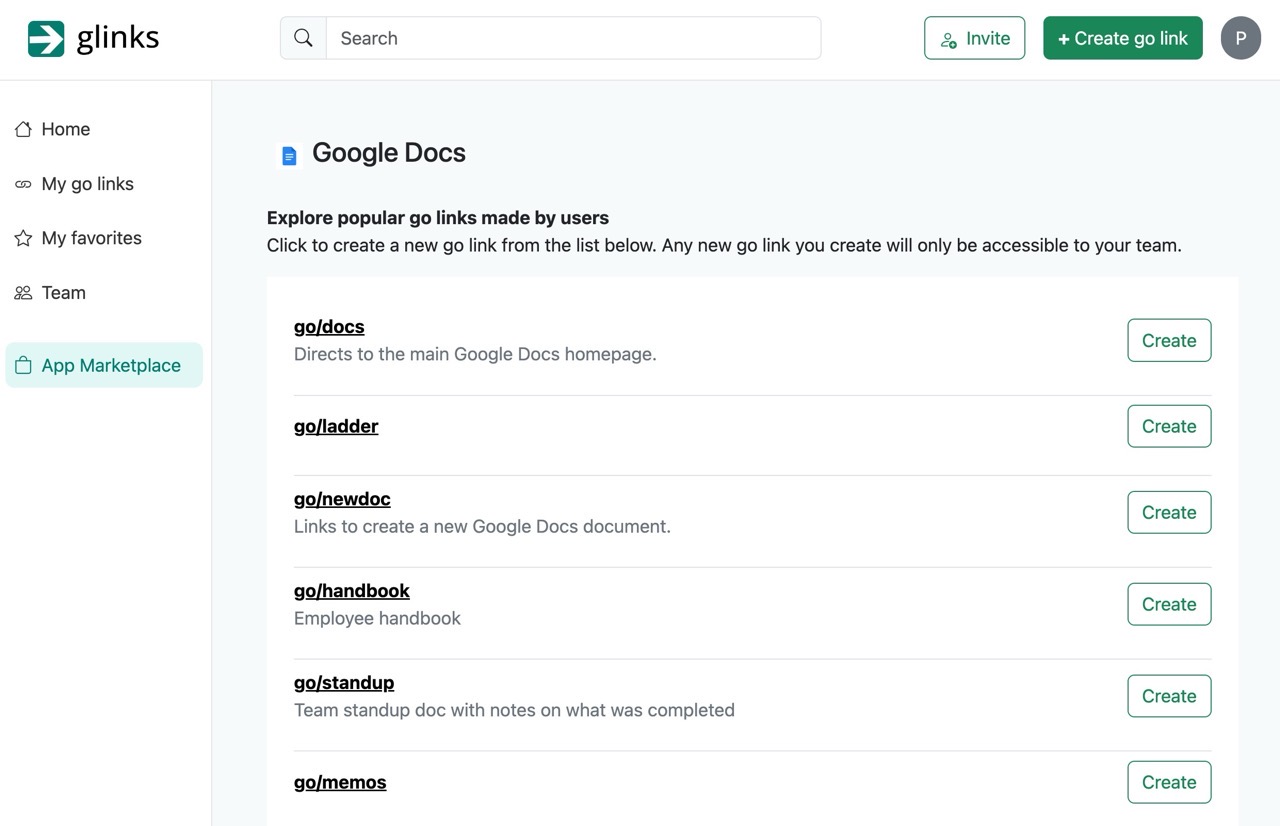Open the go/newdoc link title
Image resolution: width=1280 pixels, height=826 pixels.
pyautogui.click(x=342, y=499)
